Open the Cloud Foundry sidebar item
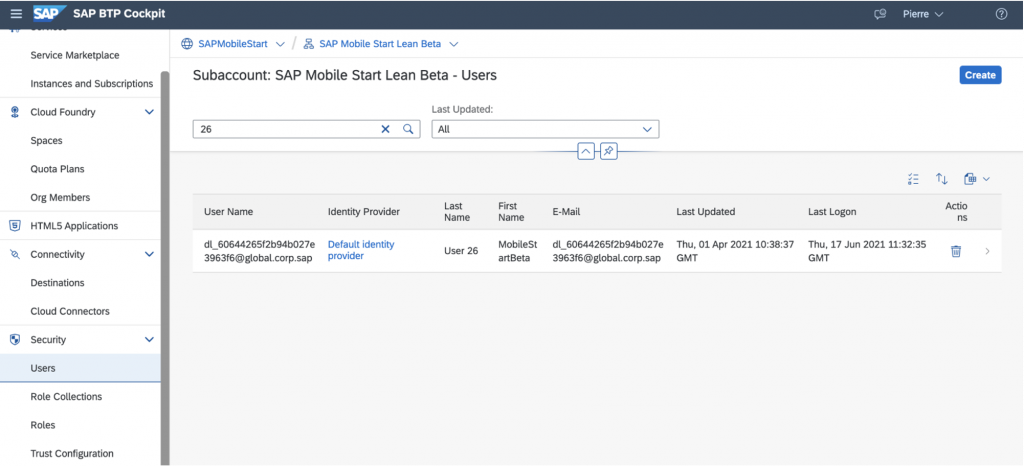 63,112
